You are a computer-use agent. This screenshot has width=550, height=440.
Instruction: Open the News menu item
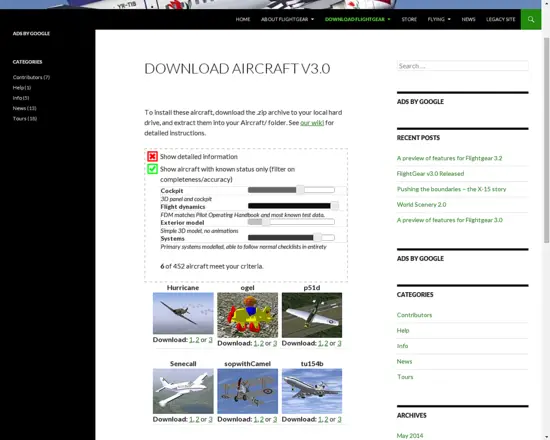click(468, 19)
